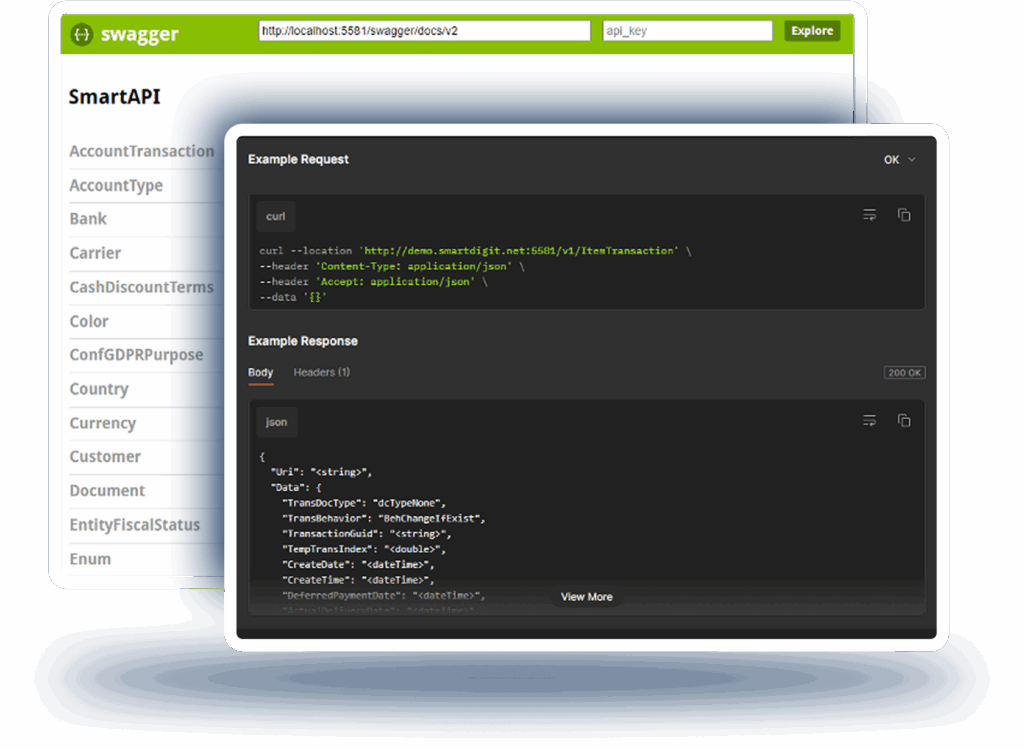The height and width of the screenshot is (750, 1024).
Task: Open the Color API section
Action: tap(89, 321)
